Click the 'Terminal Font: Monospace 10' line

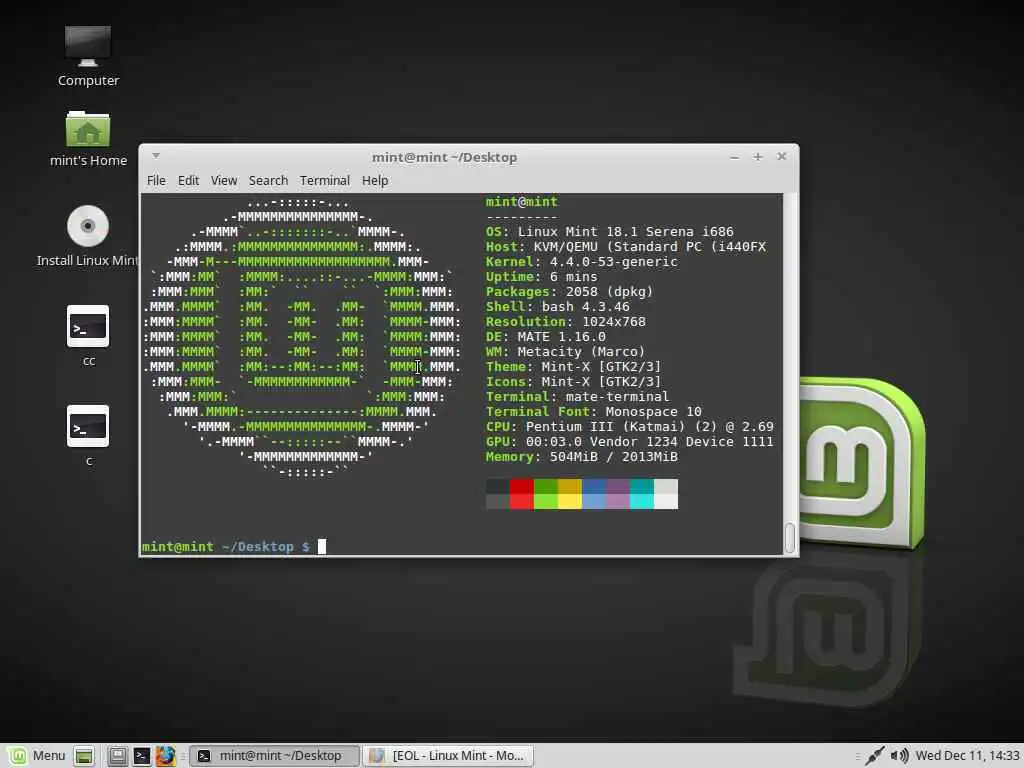click(593, 412)
